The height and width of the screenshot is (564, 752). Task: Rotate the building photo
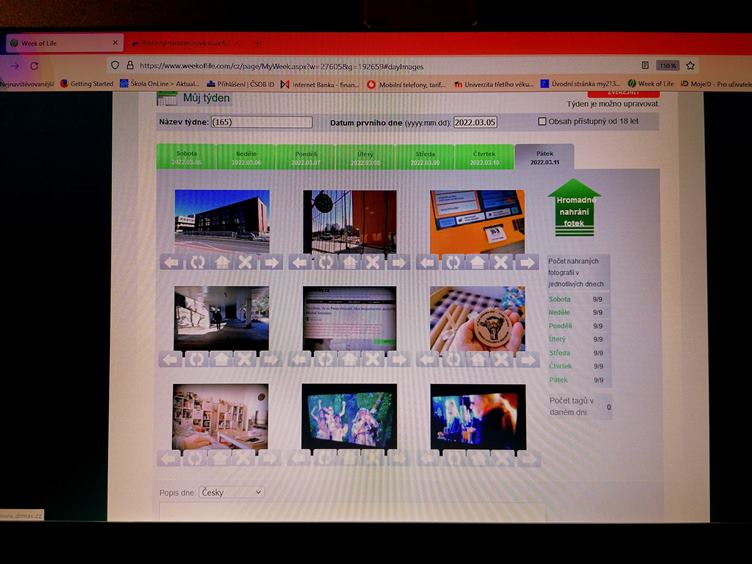[x=197, y=262]
